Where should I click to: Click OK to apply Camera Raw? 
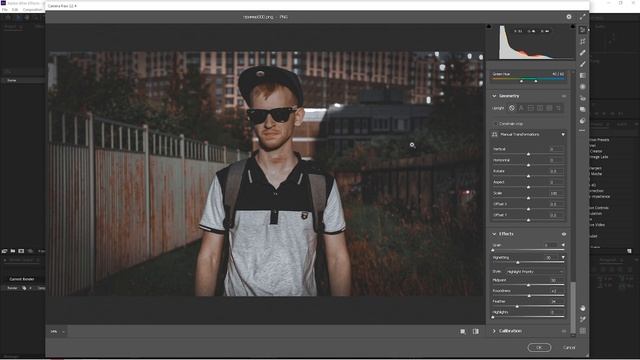click(539, 347)
